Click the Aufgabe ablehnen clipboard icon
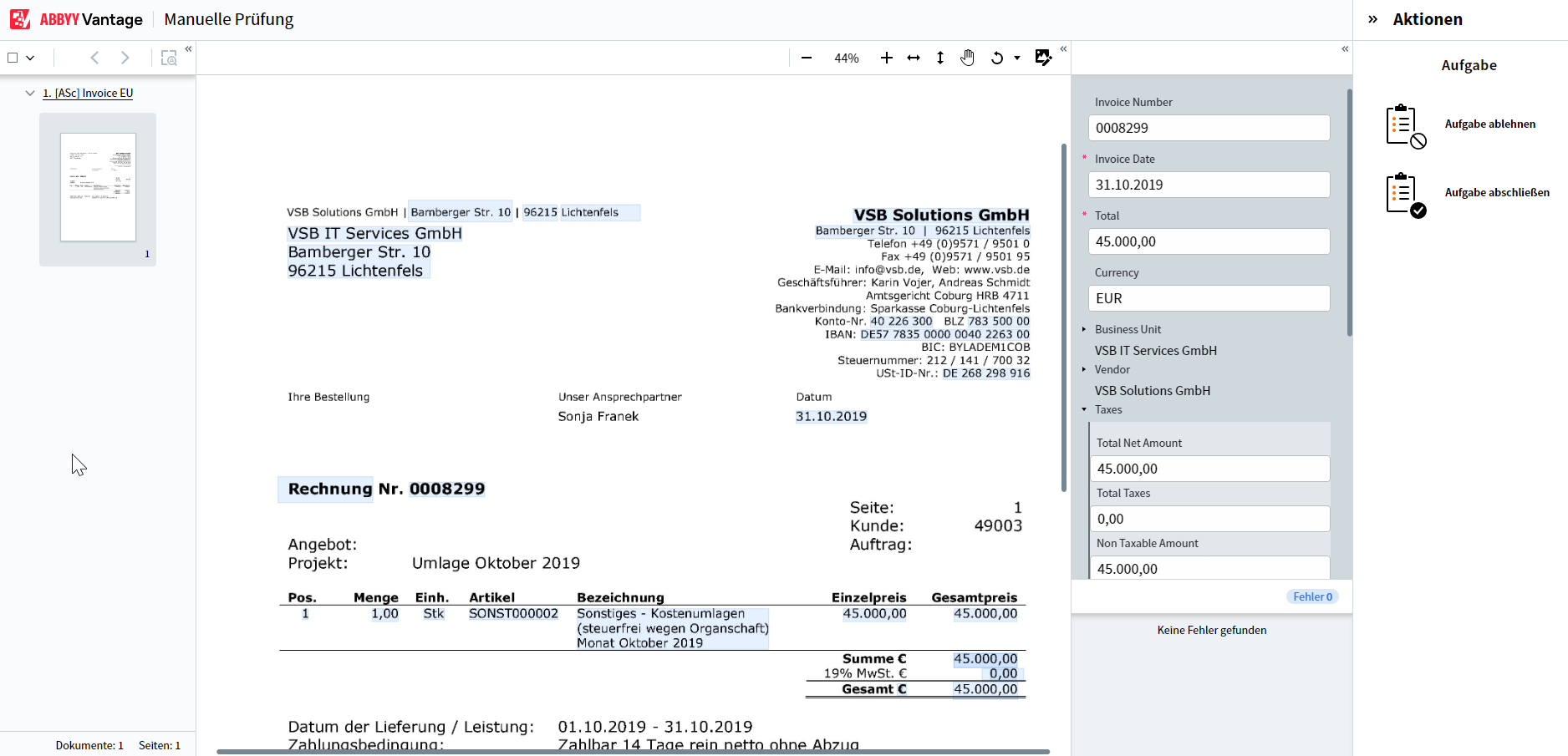Viewport: 1568px width, 756px height. point(1406,126)
